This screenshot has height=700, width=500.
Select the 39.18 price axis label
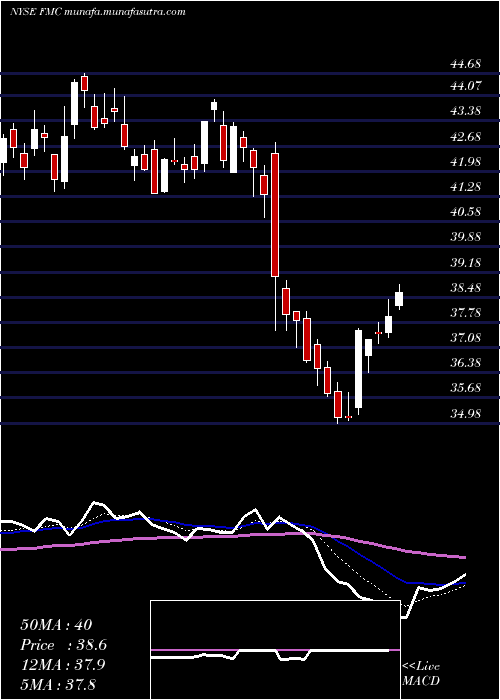[x=466, y=262]
